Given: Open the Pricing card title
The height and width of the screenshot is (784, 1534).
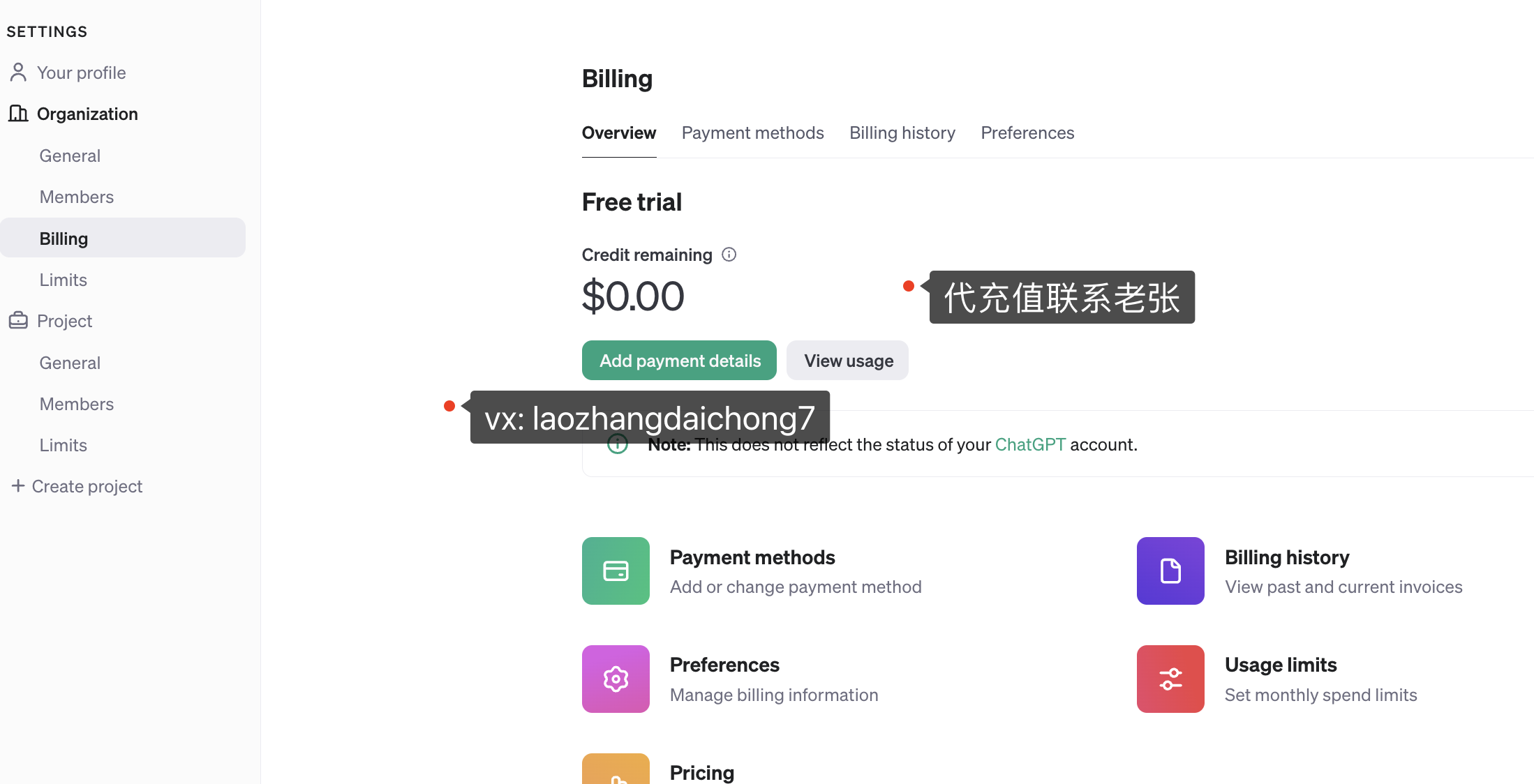Looking at the screenshot, I should [702, 772].
